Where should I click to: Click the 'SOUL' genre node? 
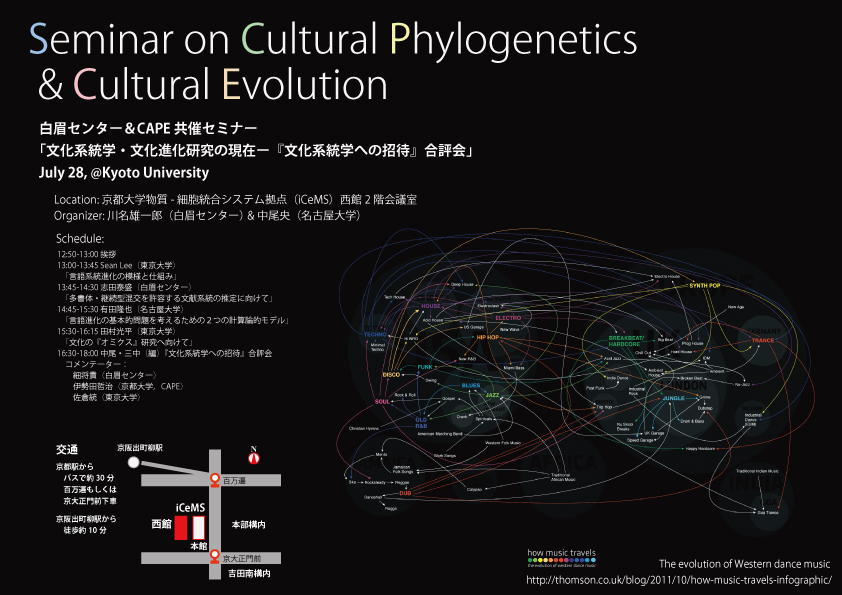(382, 402)
